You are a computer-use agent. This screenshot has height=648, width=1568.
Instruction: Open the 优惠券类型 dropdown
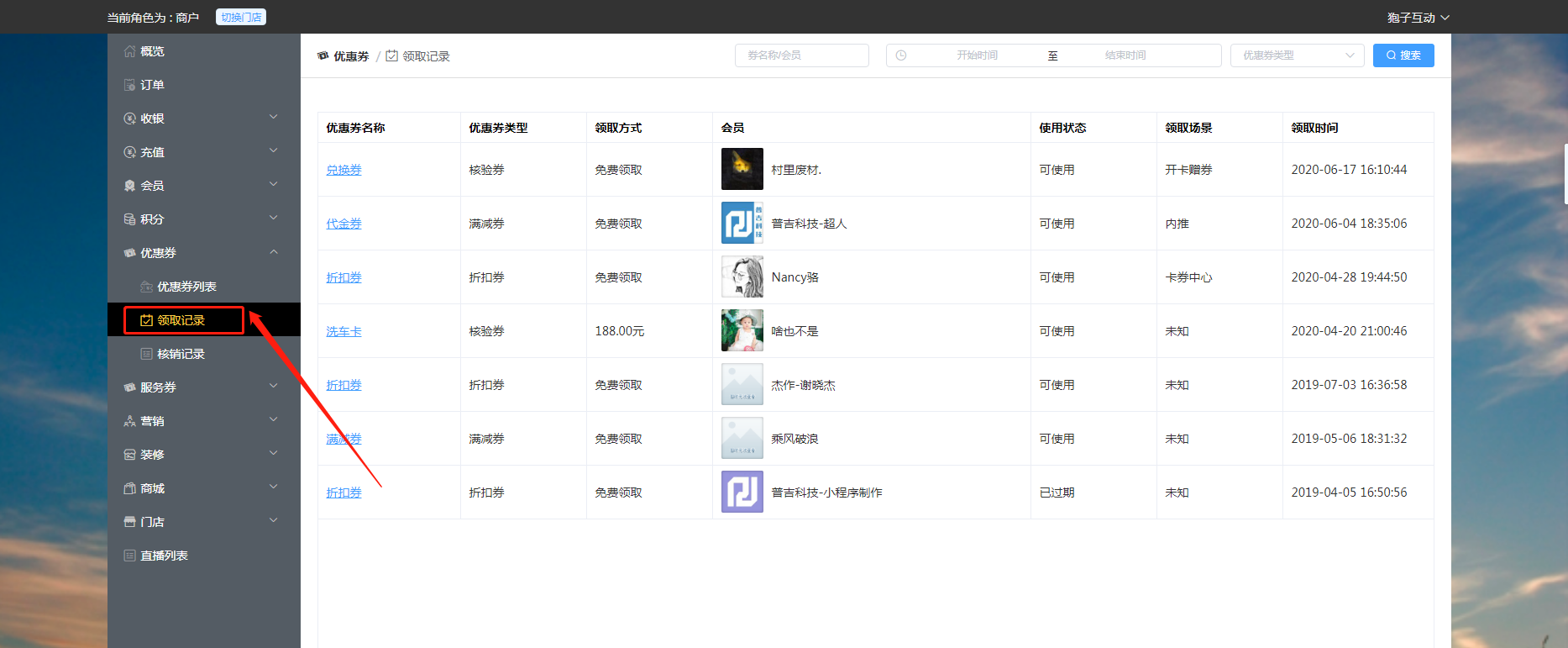coord(1298,55)
